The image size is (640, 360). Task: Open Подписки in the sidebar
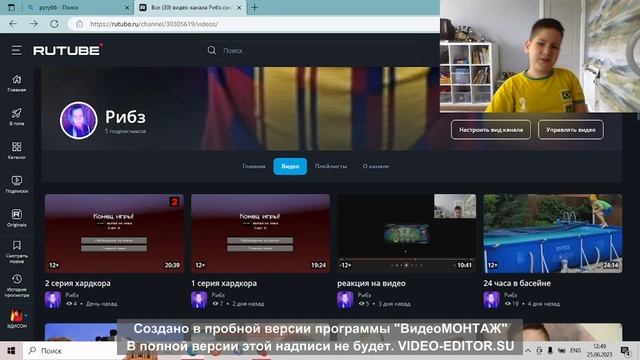(17, 184)
